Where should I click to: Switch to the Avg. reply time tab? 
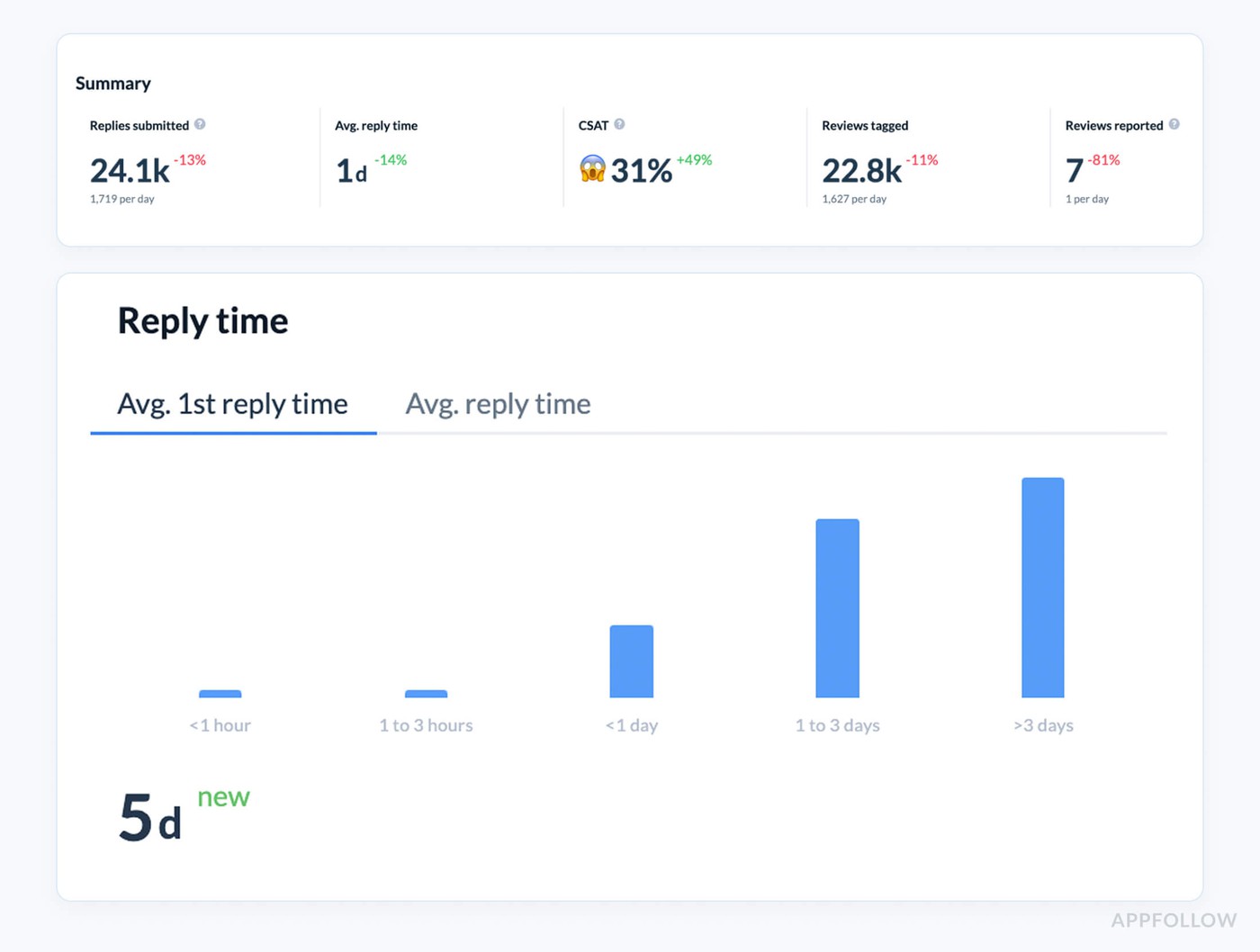[x=497, y=404]
